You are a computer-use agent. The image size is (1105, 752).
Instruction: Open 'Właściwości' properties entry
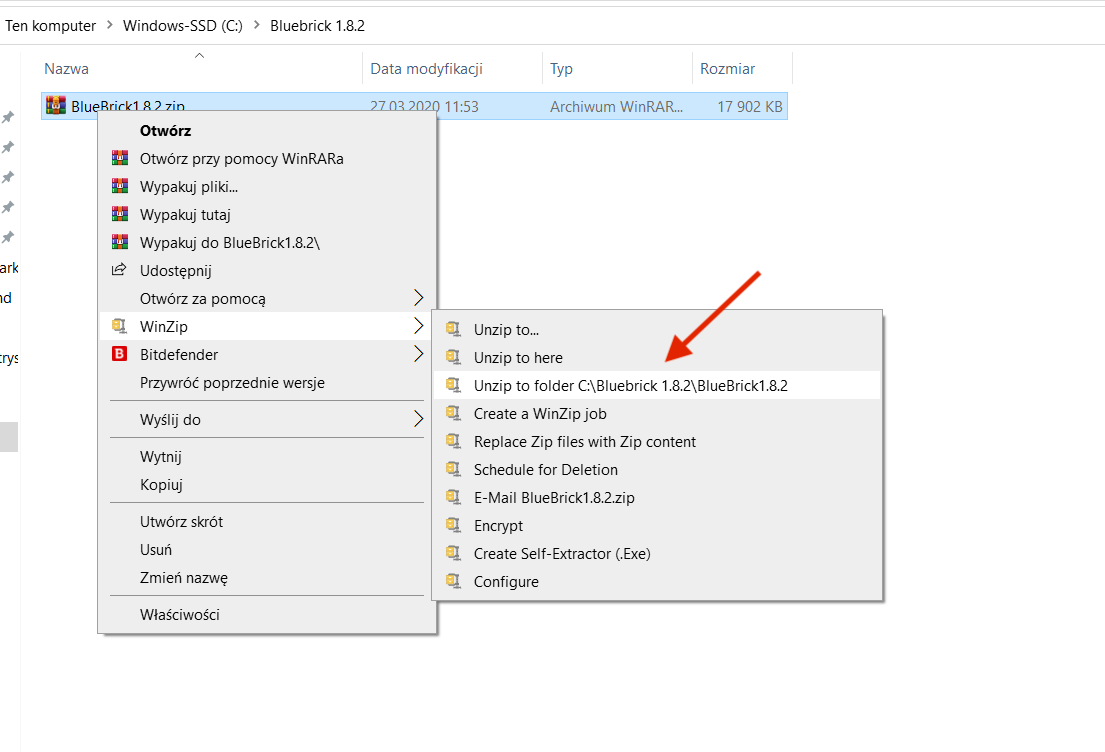point(267,615)
